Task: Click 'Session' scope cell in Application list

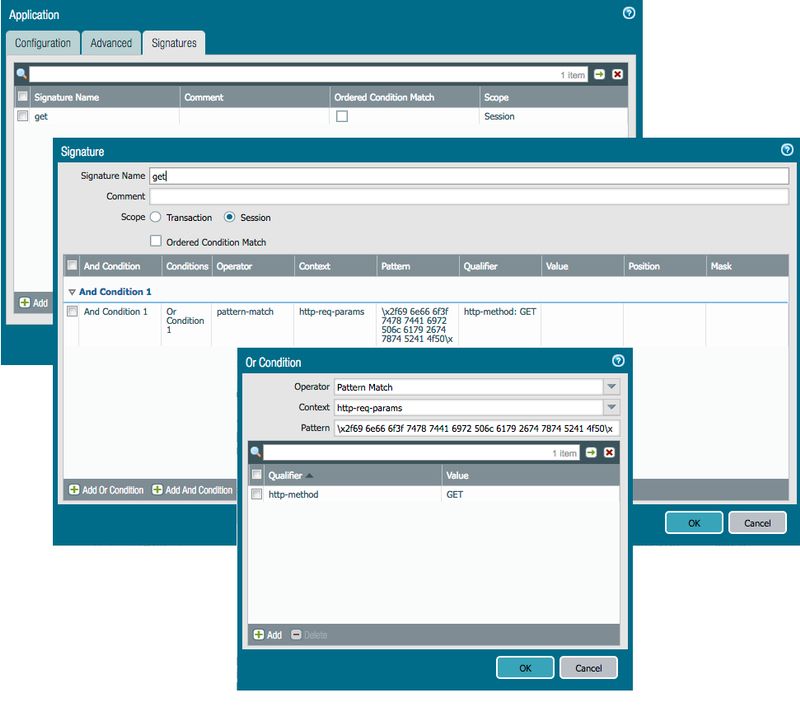Action: [x=499, y=116]
